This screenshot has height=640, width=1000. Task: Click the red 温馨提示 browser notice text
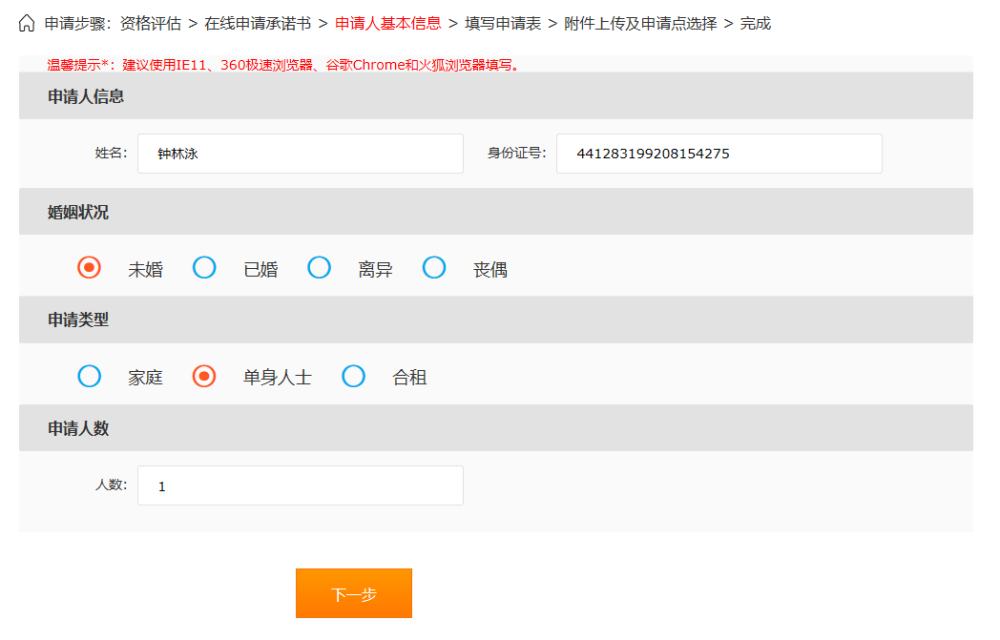[x=280, y=65]
